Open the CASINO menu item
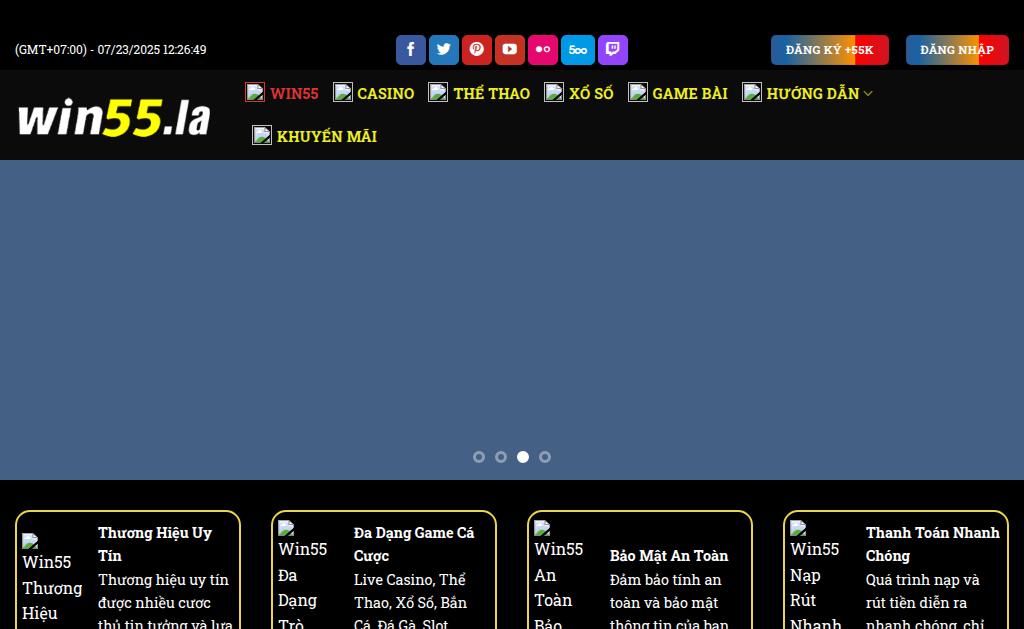Viewport: 1024px width, 629px height. click(x=385, y=93)
